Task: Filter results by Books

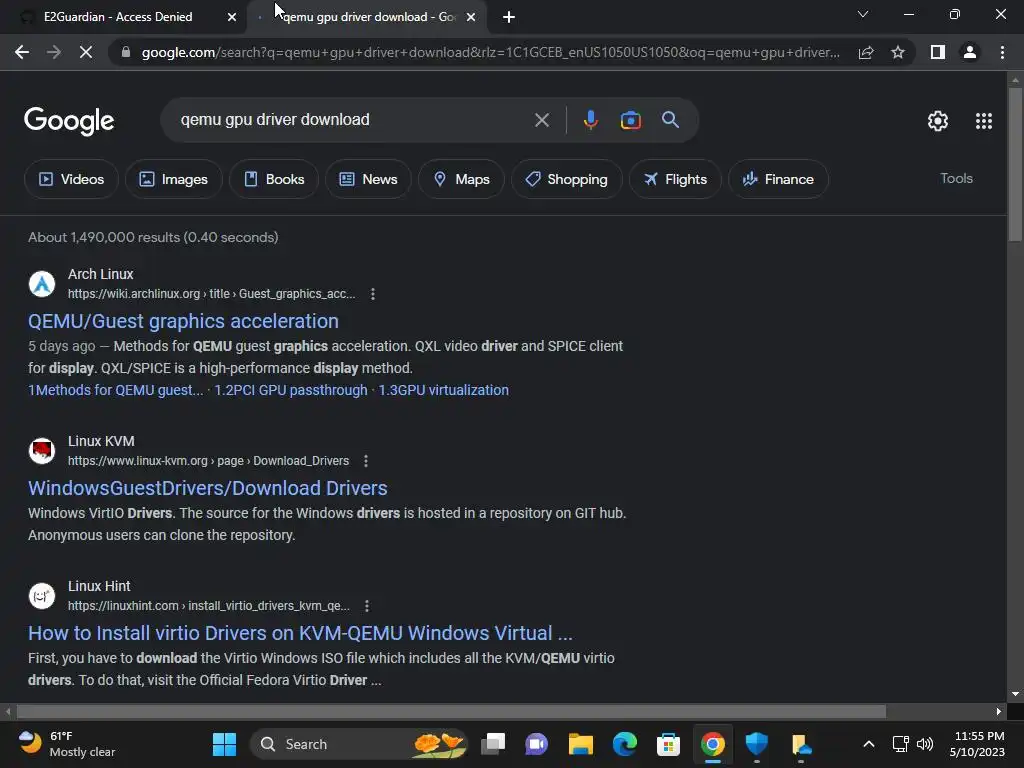Action: tap(274, 179)
